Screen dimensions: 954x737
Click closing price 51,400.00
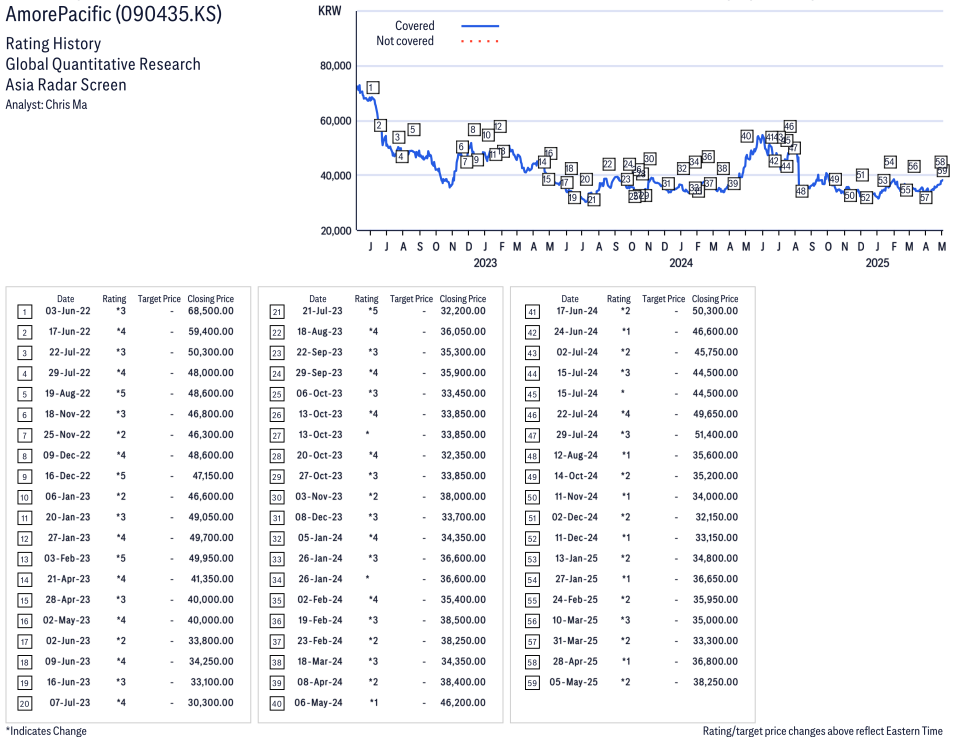point(716,435)
